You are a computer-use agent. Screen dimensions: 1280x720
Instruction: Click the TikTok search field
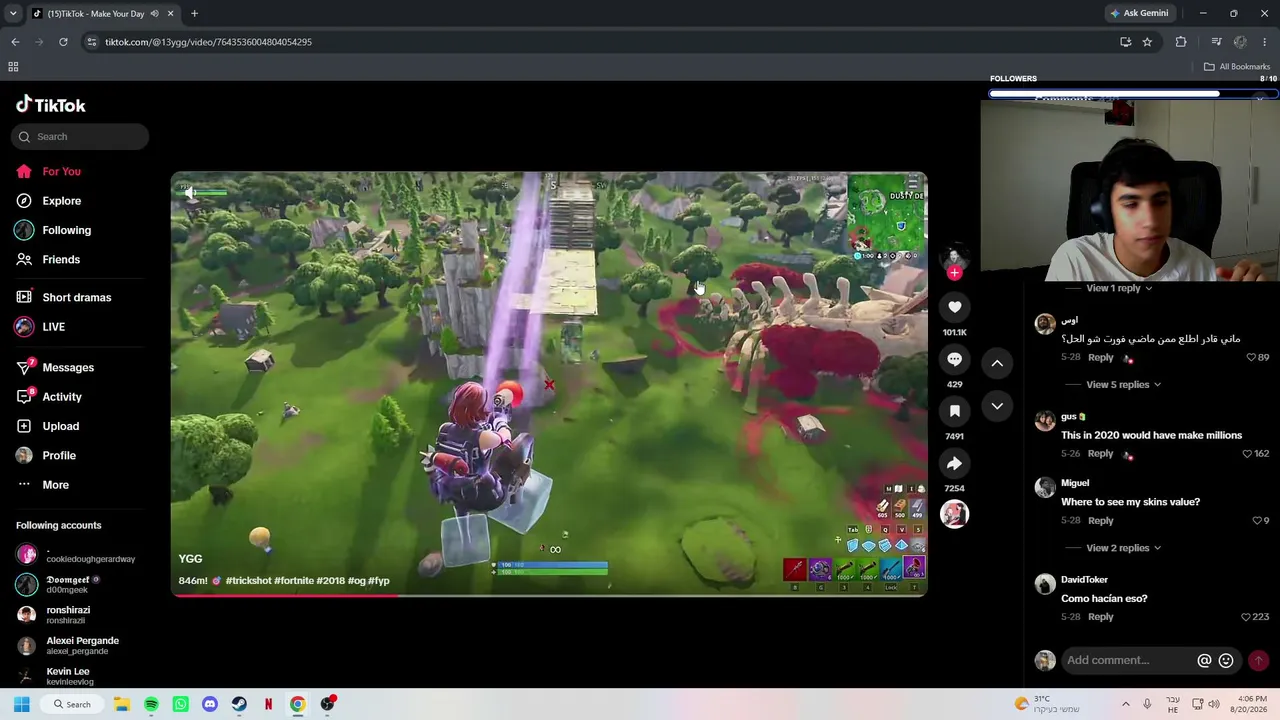coord(80,137)
